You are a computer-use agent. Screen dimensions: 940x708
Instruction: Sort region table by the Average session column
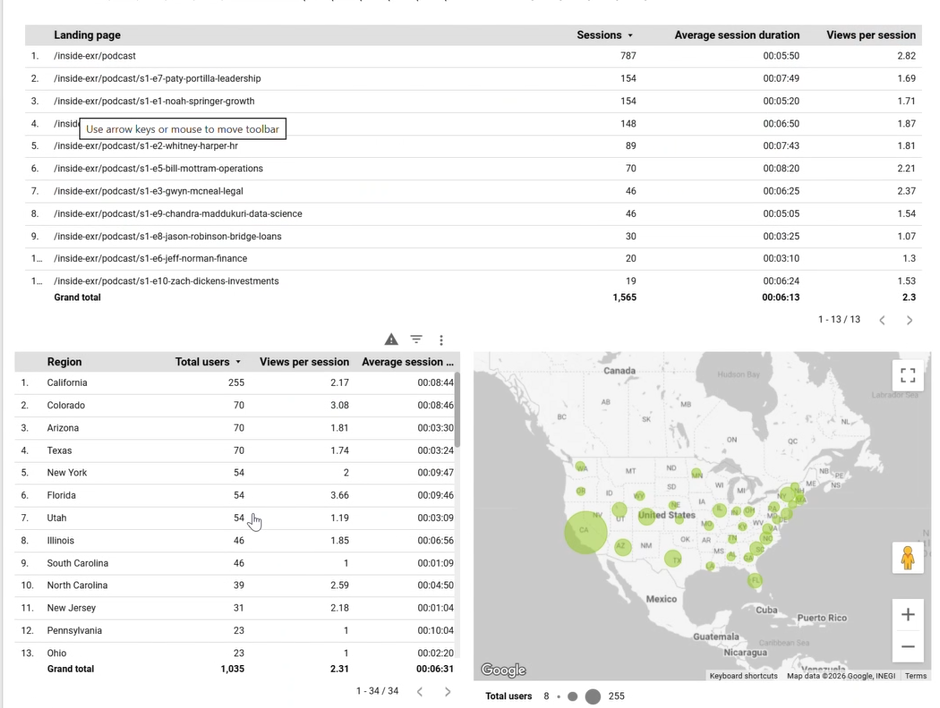[x=407, y=361]
